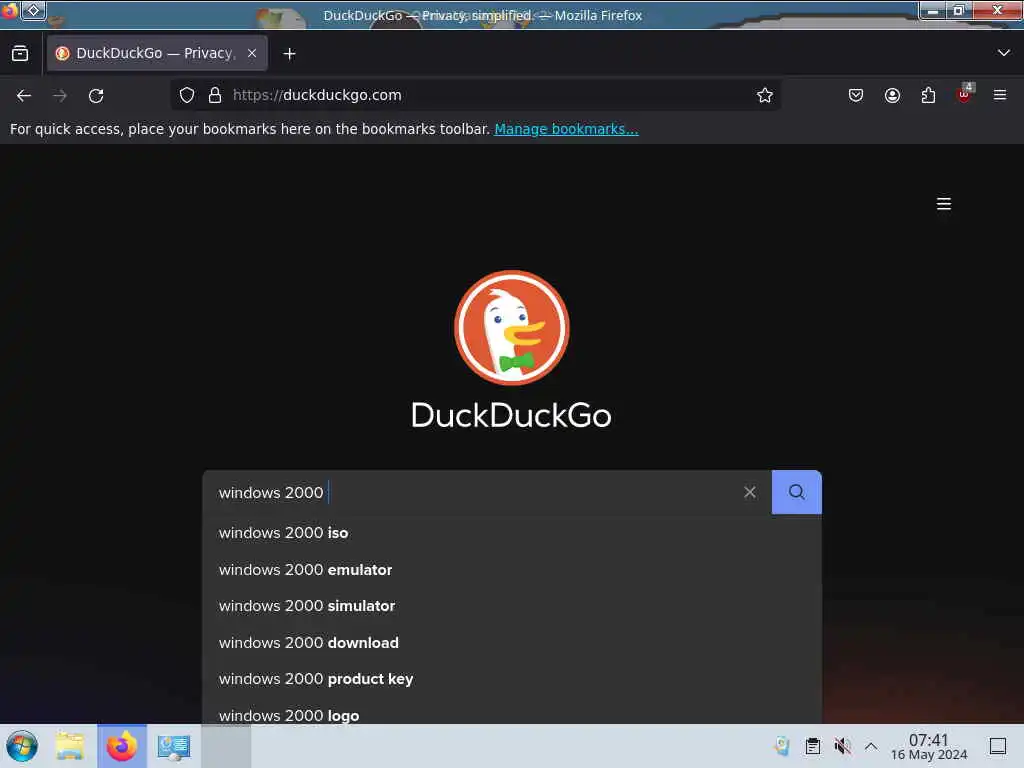Screen dimensions: 1024x768
Task: Activate Firefox in the taskbar
Action: click(122, 746)
